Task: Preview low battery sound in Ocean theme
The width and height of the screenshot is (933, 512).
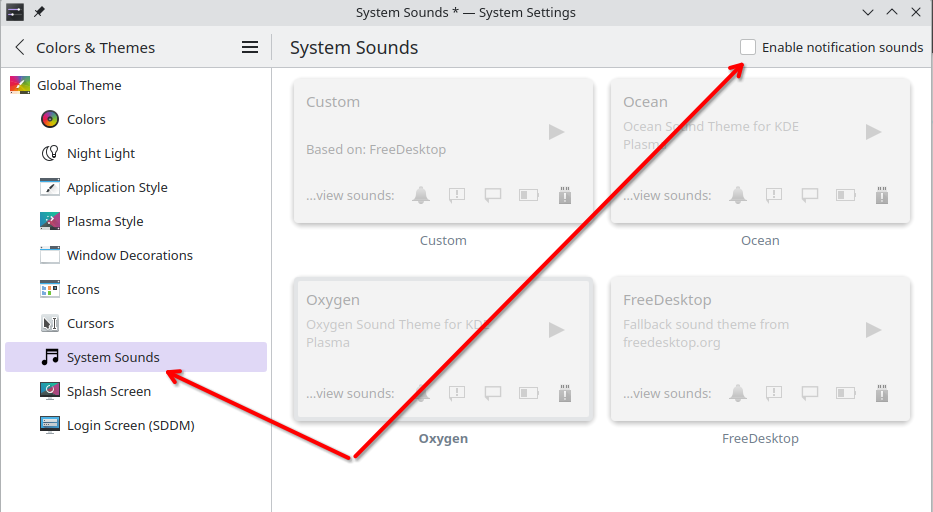Action: pyautogui.click(x=845, y=195)
